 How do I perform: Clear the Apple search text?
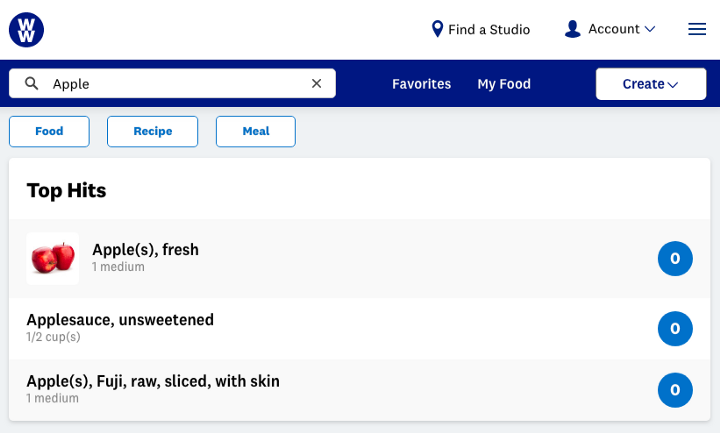[x=316, y=84]
